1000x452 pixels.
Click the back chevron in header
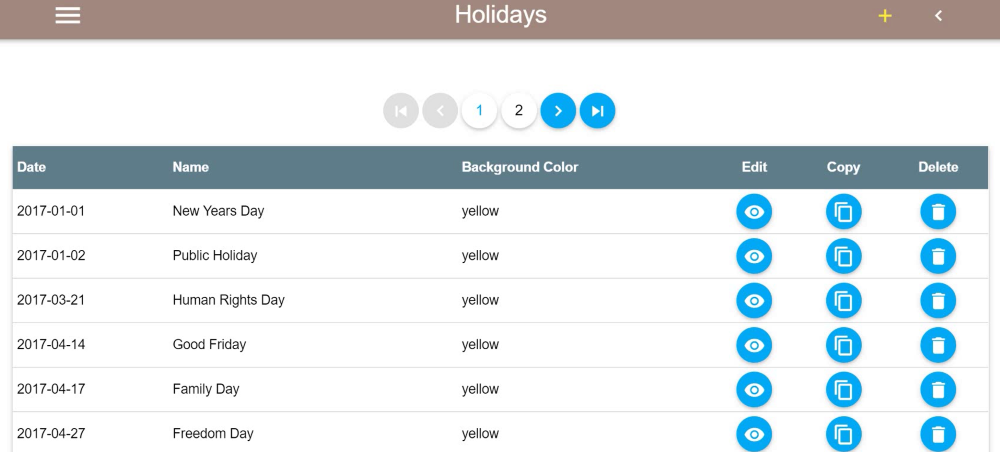click(938, 16)
